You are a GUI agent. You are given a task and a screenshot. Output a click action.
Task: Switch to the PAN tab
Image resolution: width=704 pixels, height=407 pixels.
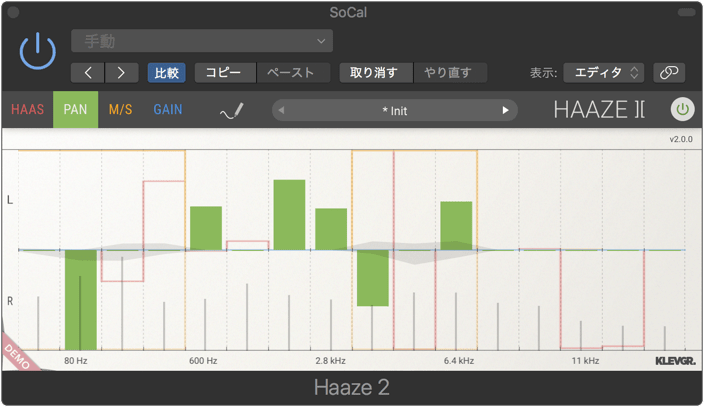(x=75, y=110)
